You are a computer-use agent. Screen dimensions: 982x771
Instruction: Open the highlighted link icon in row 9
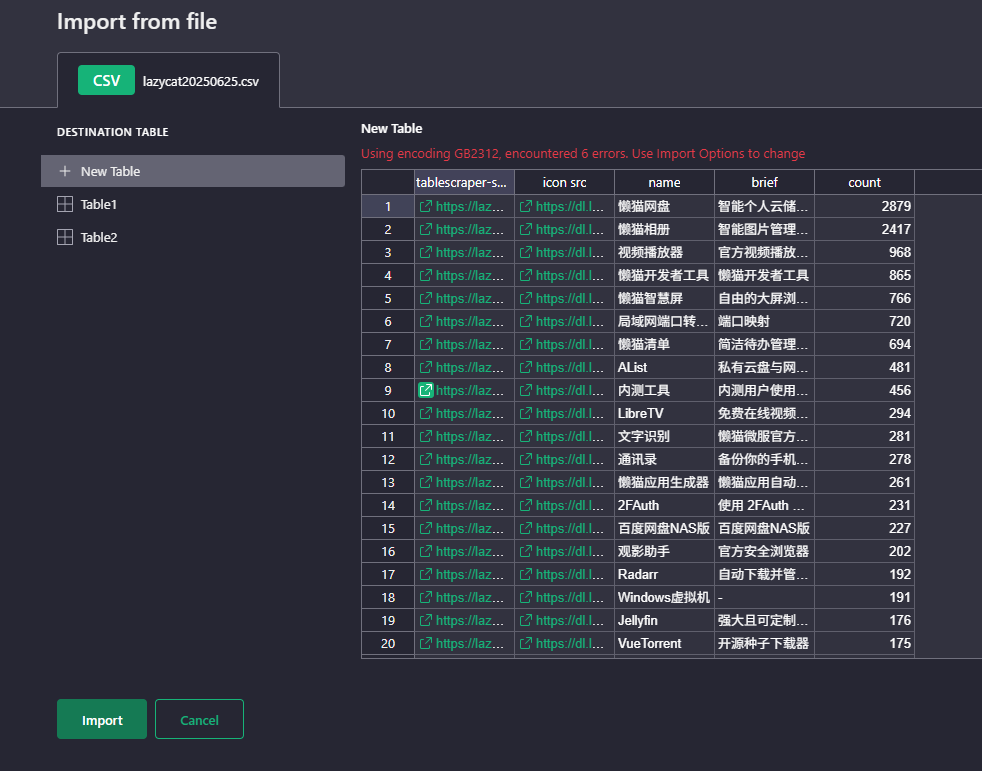(x=426, y=390)
